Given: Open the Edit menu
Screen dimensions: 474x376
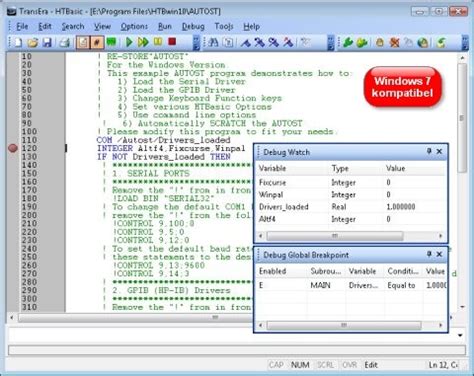Looking at the screenshot, I should pyautogui.click(x=45, y=26).
